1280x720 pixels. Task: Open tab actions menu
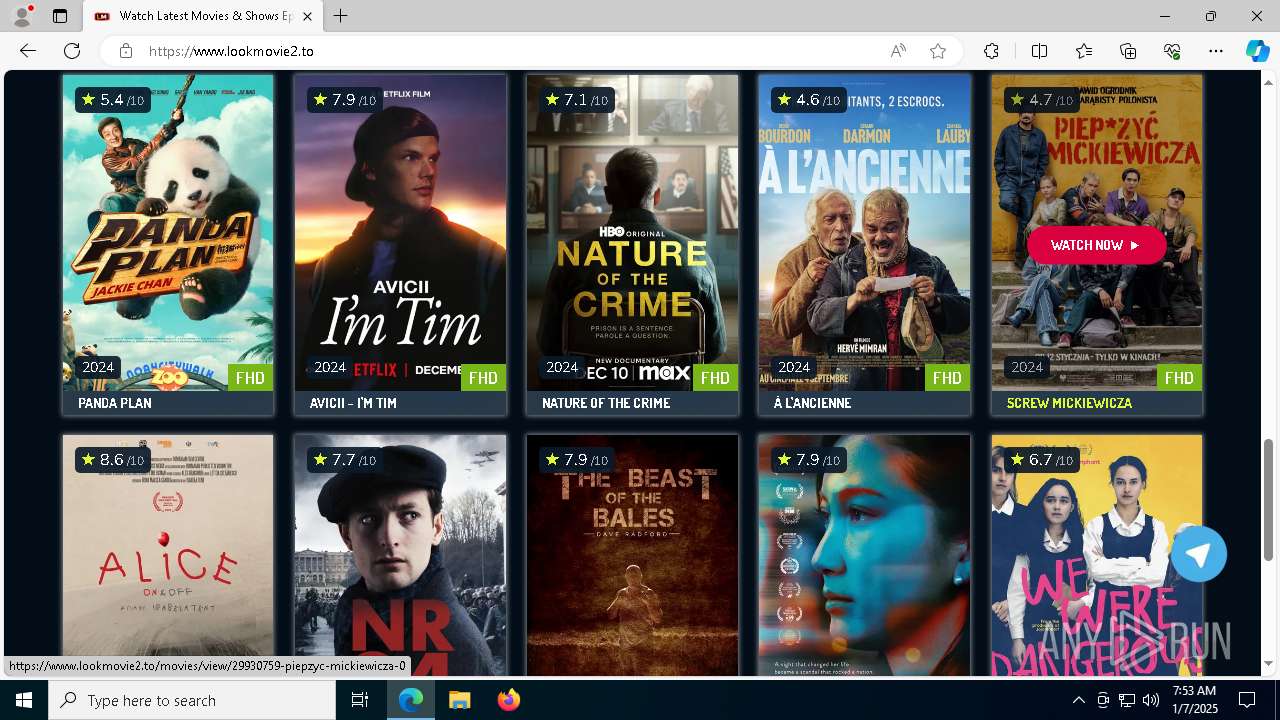click(60, 16)
